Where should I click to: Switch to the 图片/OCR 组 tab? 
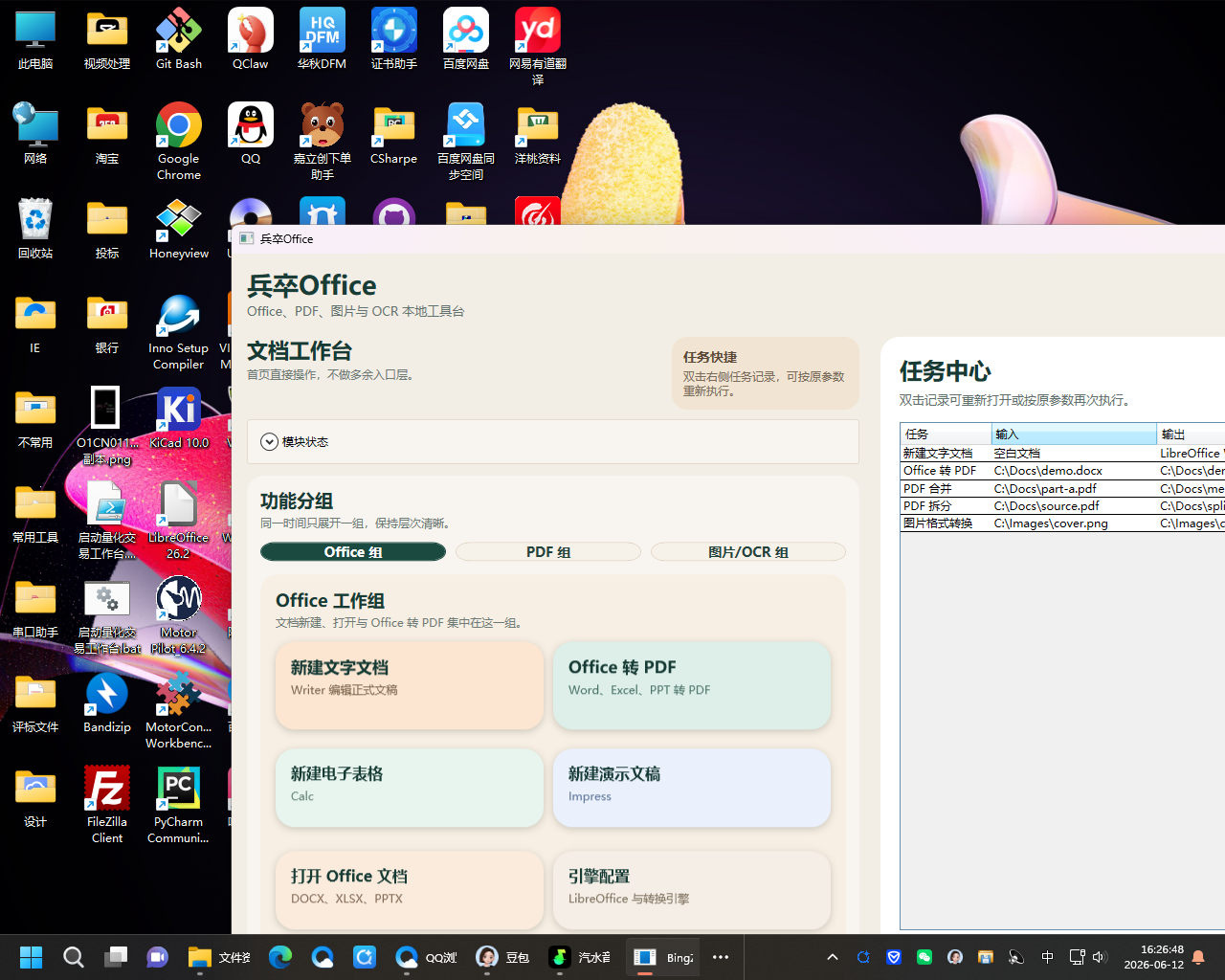pos(748,552)
